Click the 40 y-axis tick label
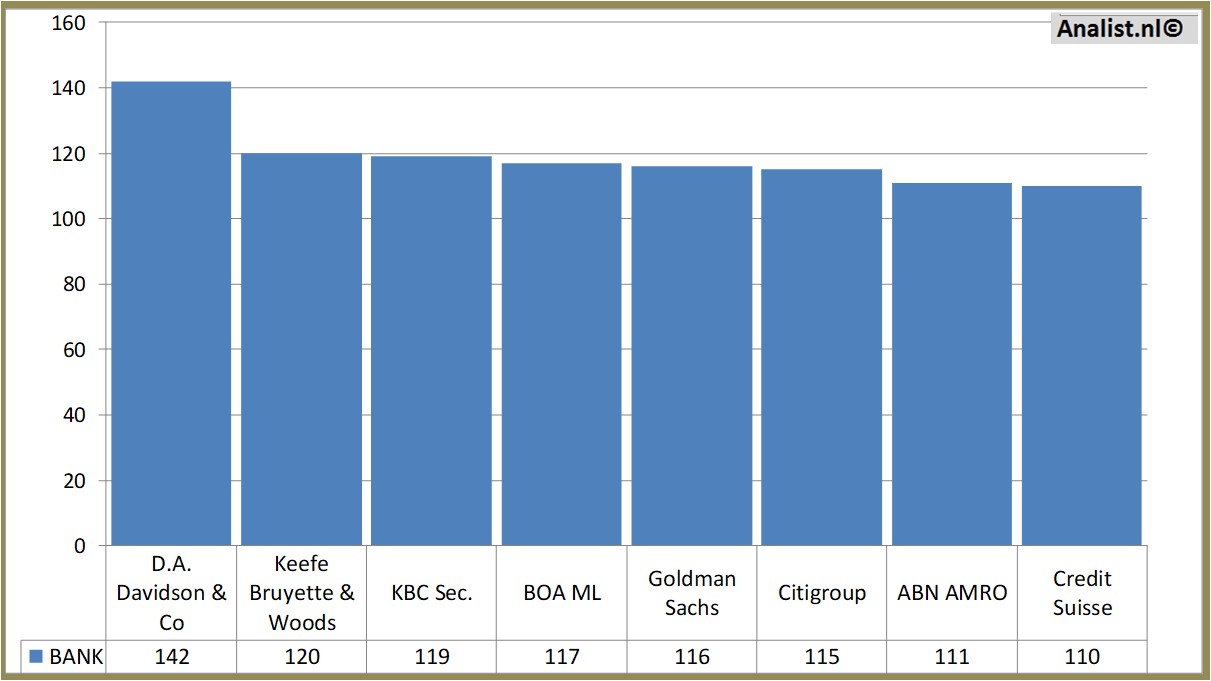The image size is (1211, 681). click(x=74, y=415)
